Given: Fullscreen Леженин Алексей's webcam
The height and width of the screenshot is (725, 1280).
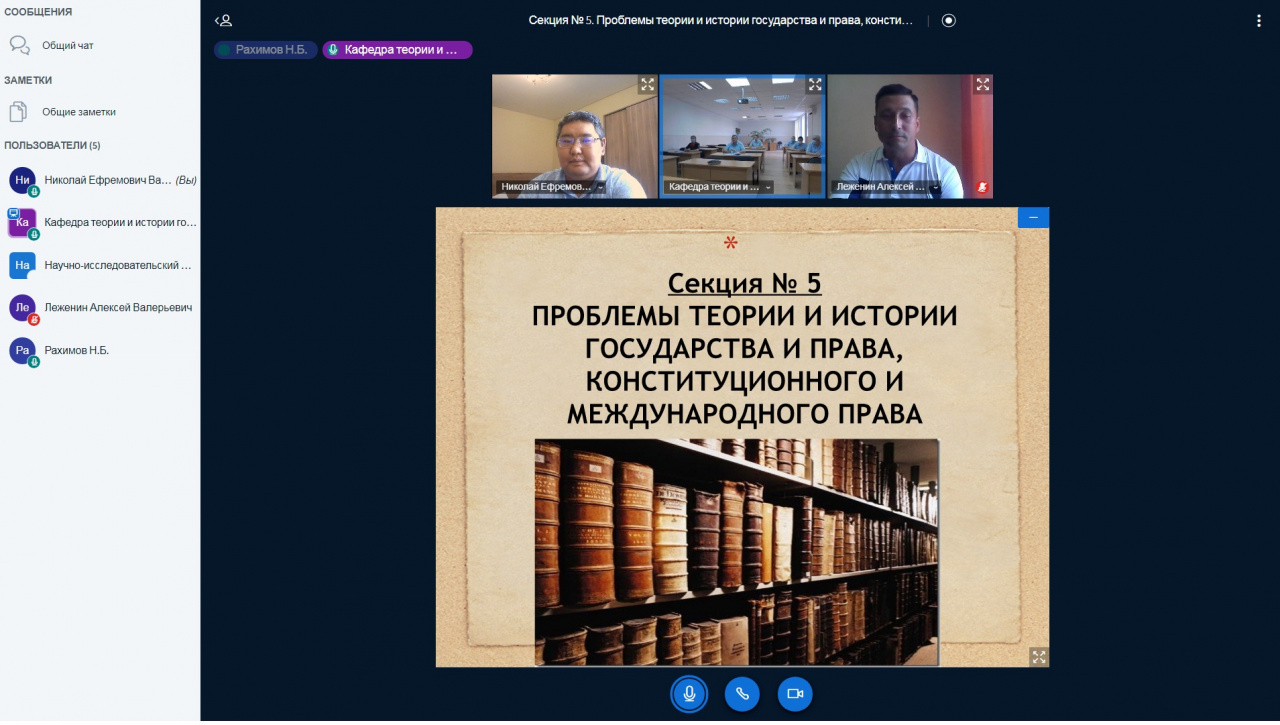Looking at the screenshot, I should 982,85.
